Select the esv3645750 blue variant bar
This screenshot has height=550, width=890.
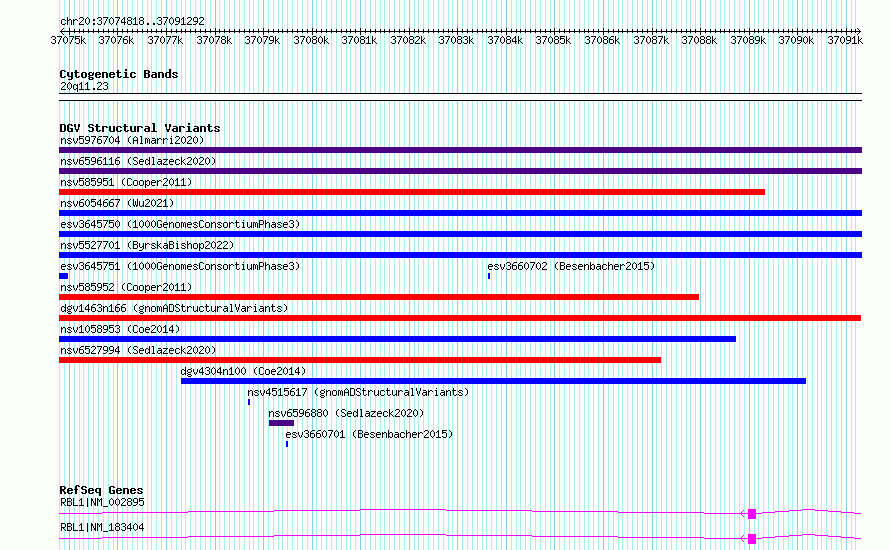point(460,234)
